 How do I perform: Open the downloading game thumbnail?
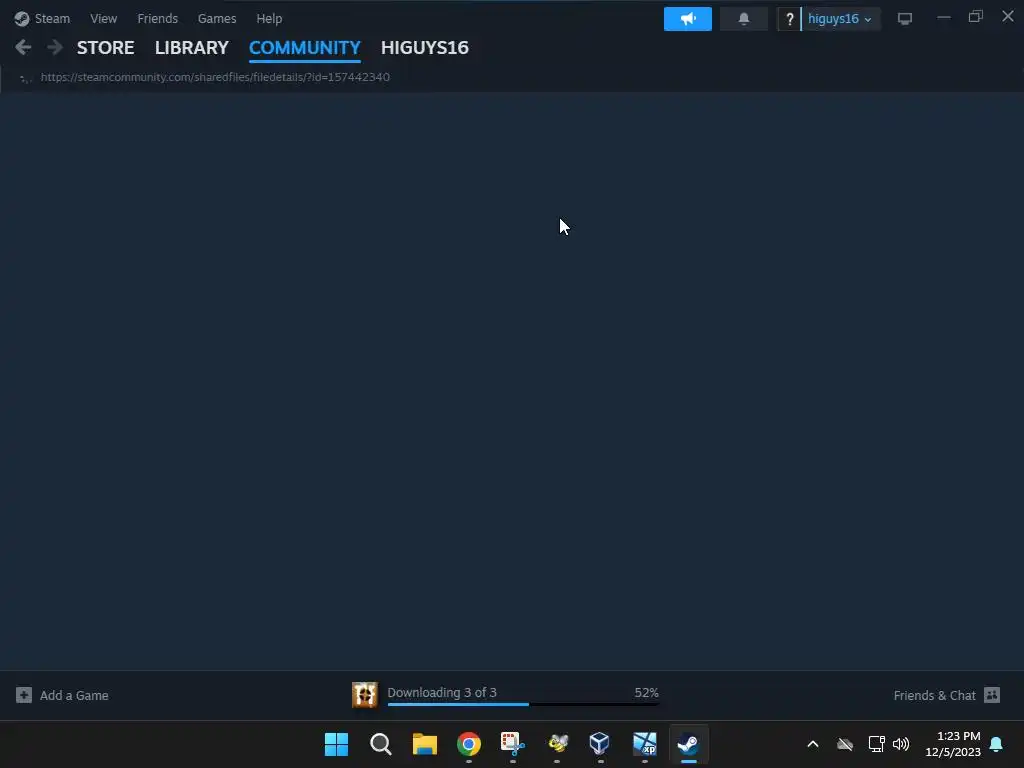pos(364,695)
